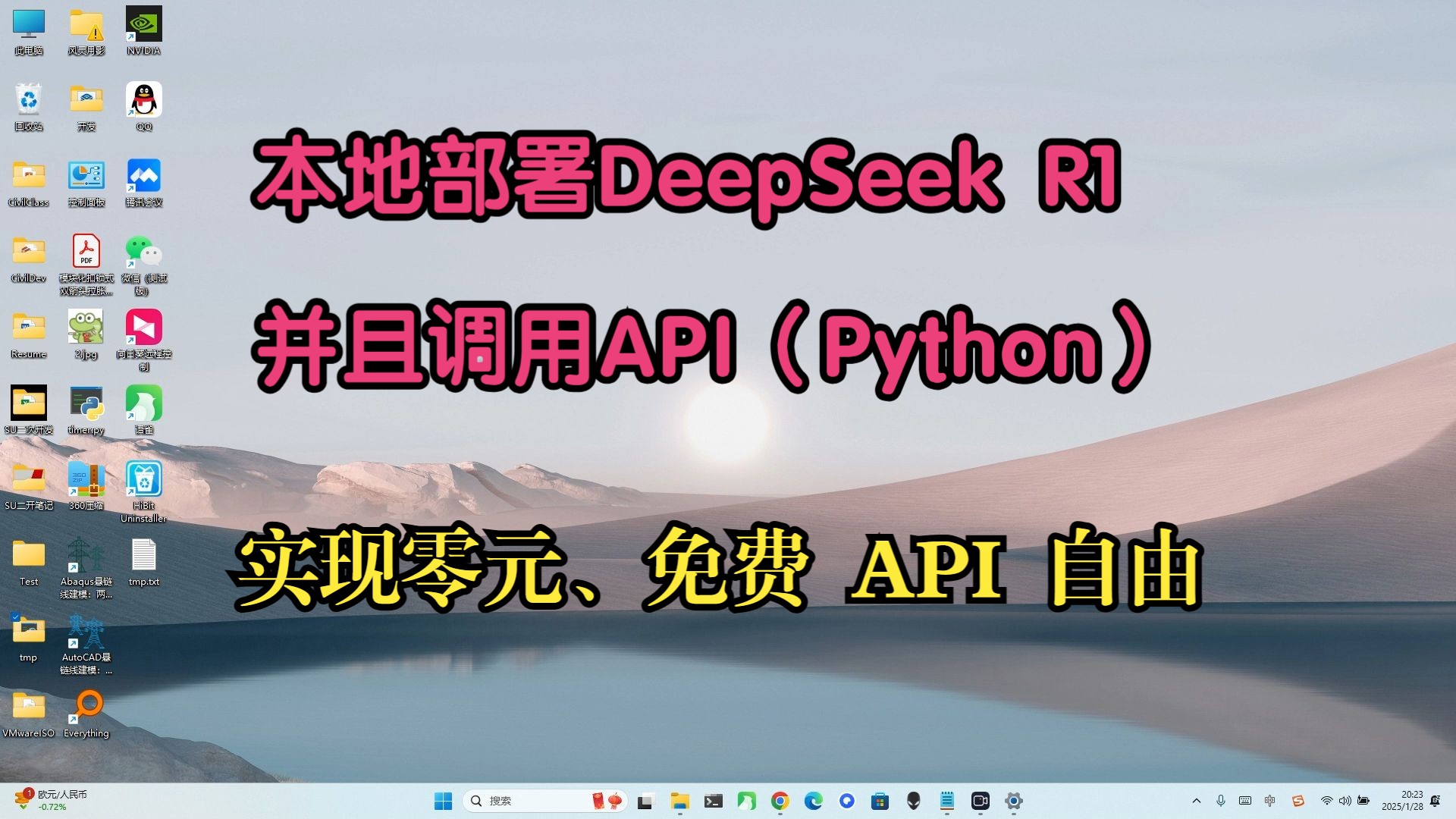Screen dimensions: 1456x819
Task: Open Microsoft Edge from the taskbar
Action: pos(813,801)
